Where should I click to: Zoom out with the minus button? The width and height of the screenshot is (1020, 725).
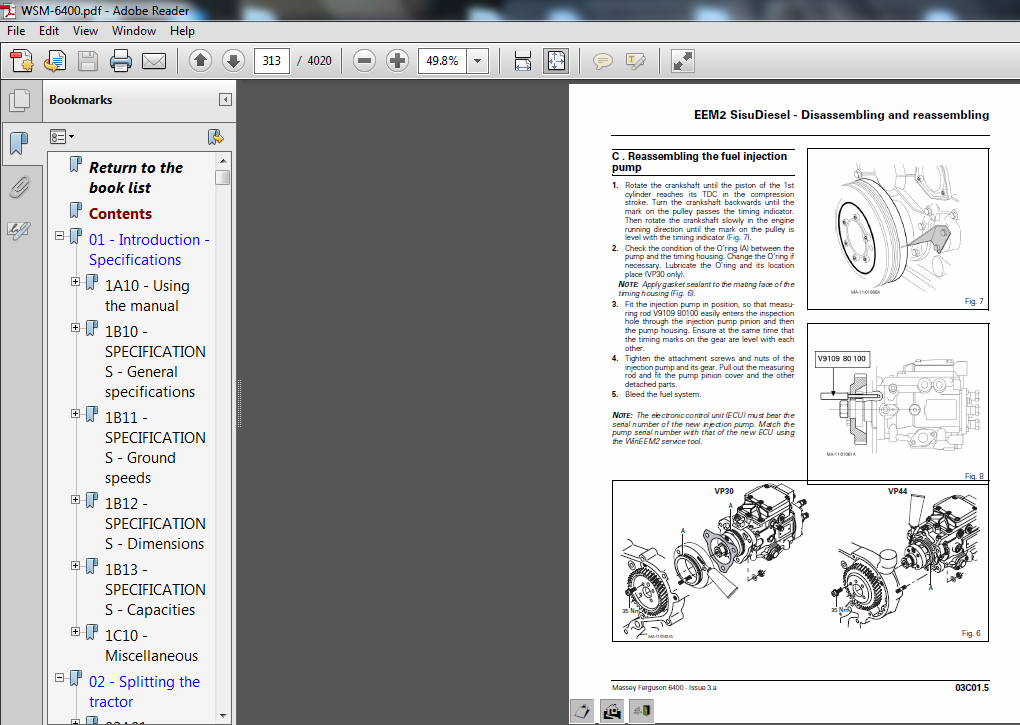tap(364, 61)
